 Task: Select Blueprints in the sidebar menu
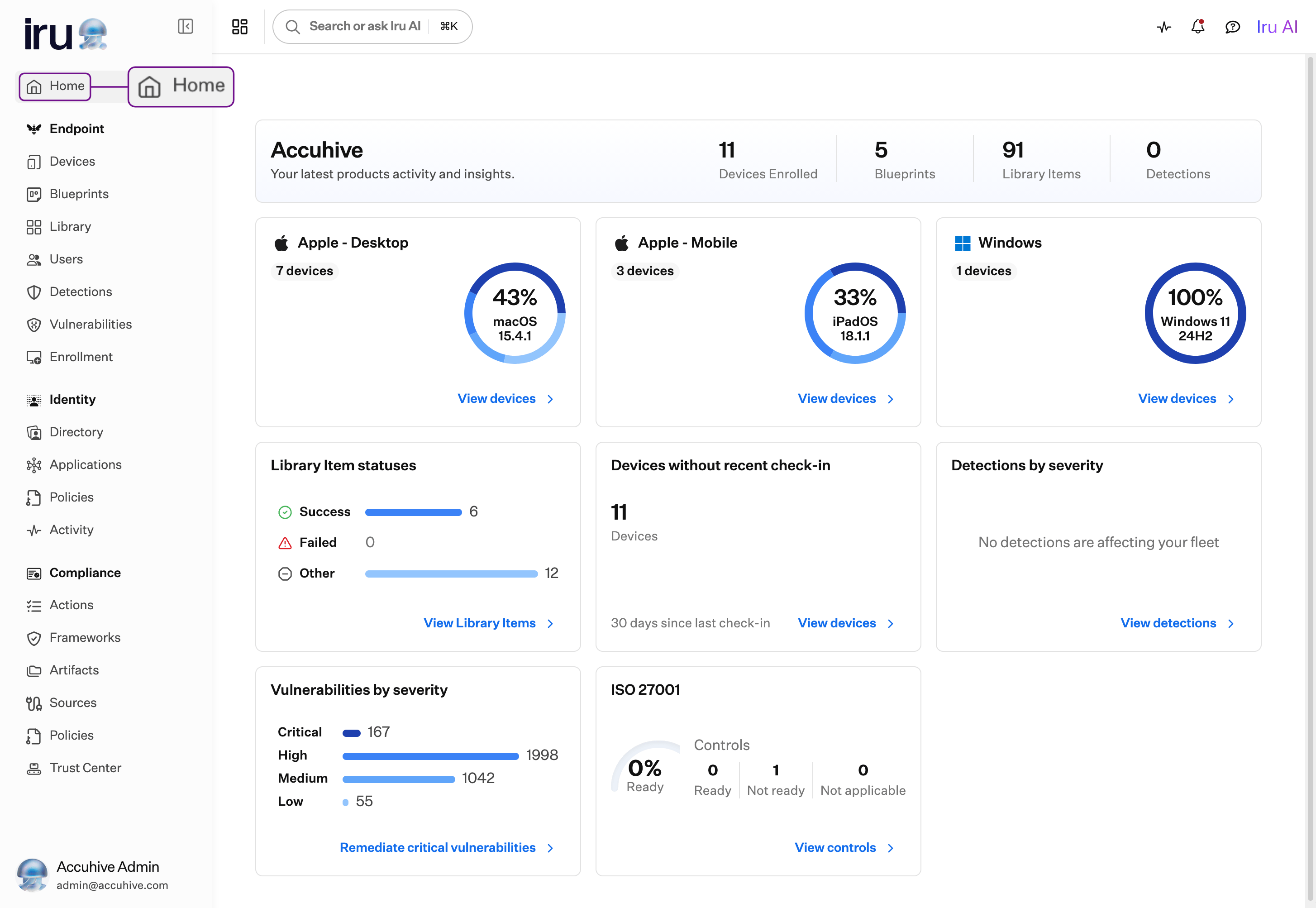[x=78, y=194]
